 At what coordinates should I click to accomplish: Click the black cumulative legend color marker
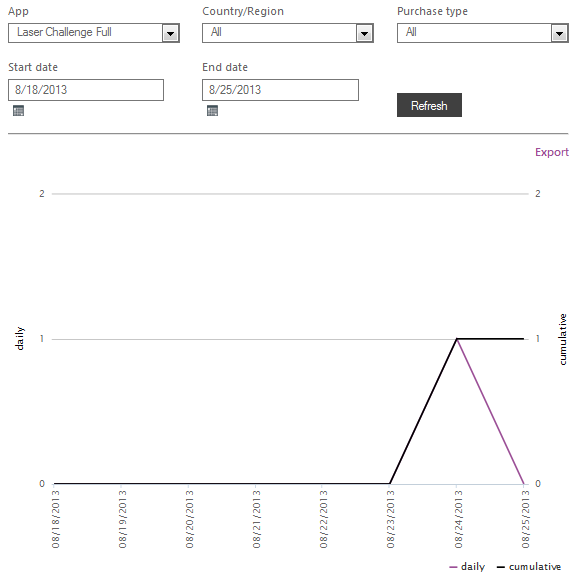click(x=501, y=567)
